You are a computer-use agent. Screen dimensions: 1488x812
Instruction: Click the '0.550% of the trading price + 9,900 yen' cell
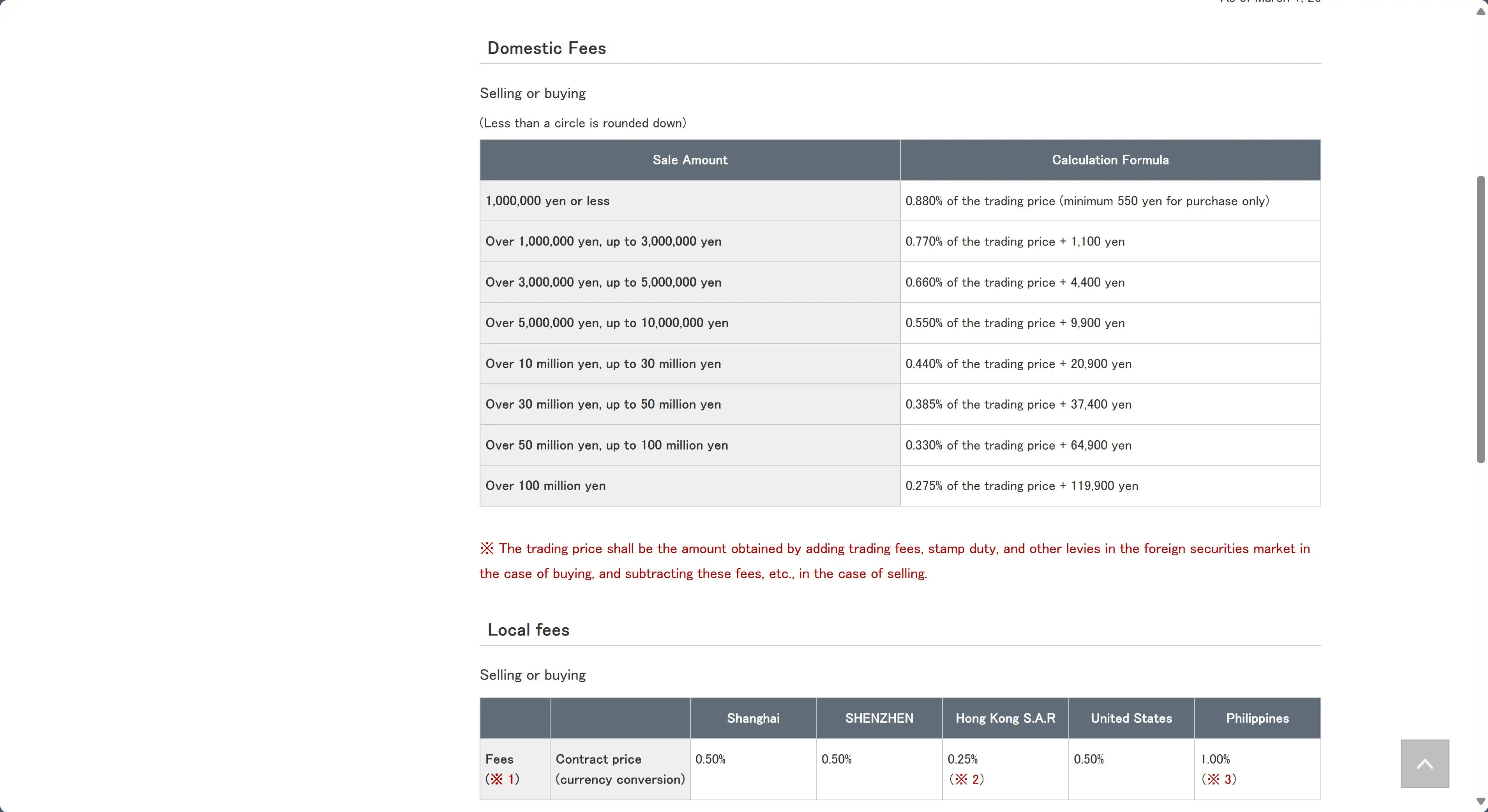click(x=1110, y=323)
